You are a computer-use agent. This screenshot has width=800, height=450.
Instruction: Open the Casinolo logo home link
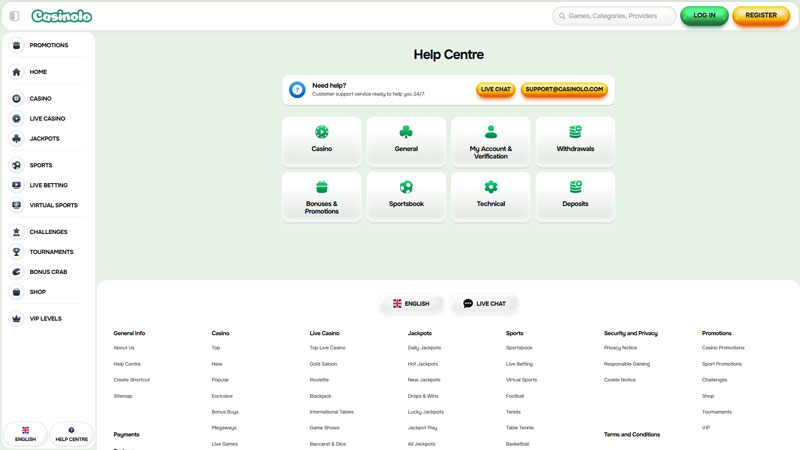[61, 16]
